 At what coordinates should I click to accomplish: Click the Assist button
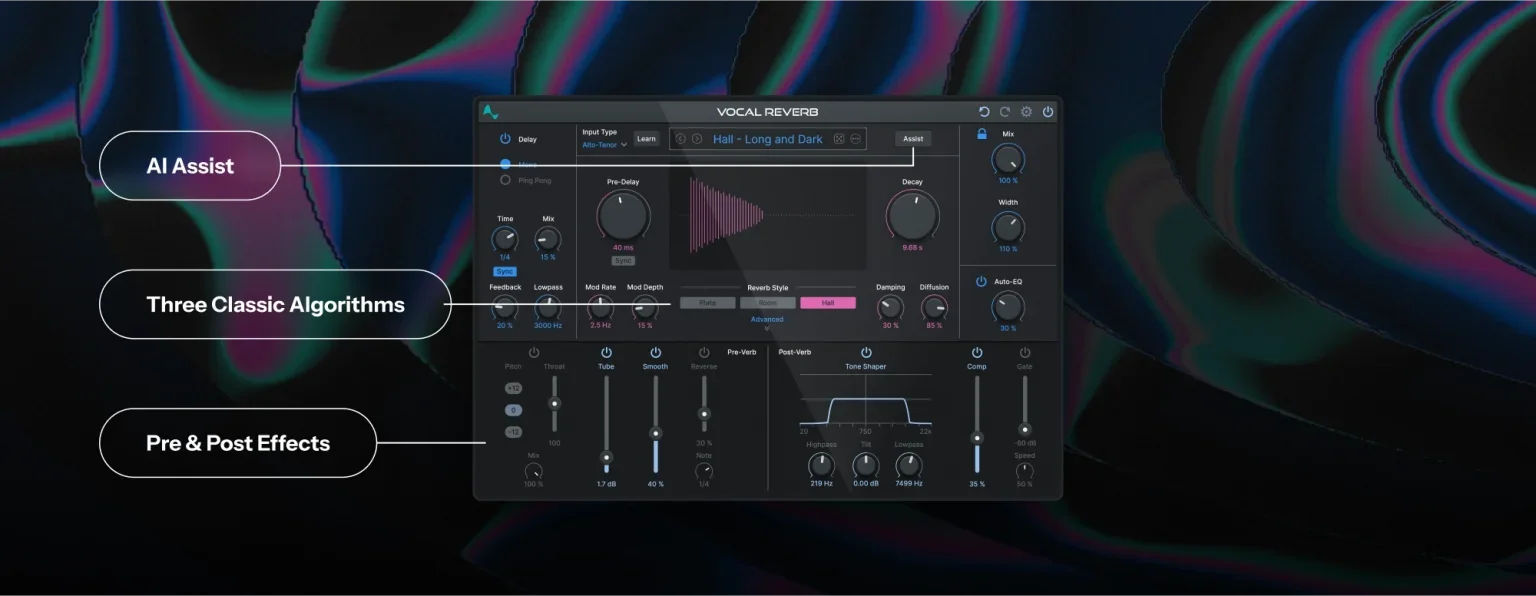pos(913,139)
